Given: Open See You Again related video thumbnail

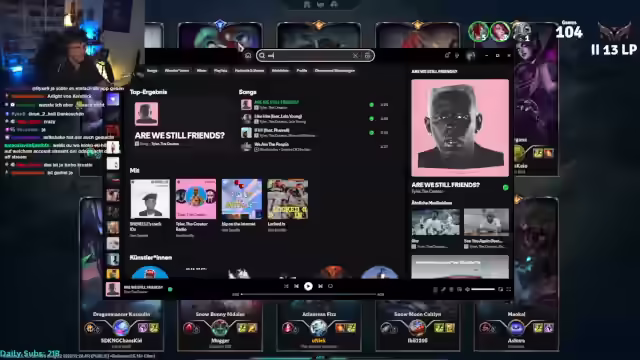Looking at the screenshot, I should [x=486, y=222].
